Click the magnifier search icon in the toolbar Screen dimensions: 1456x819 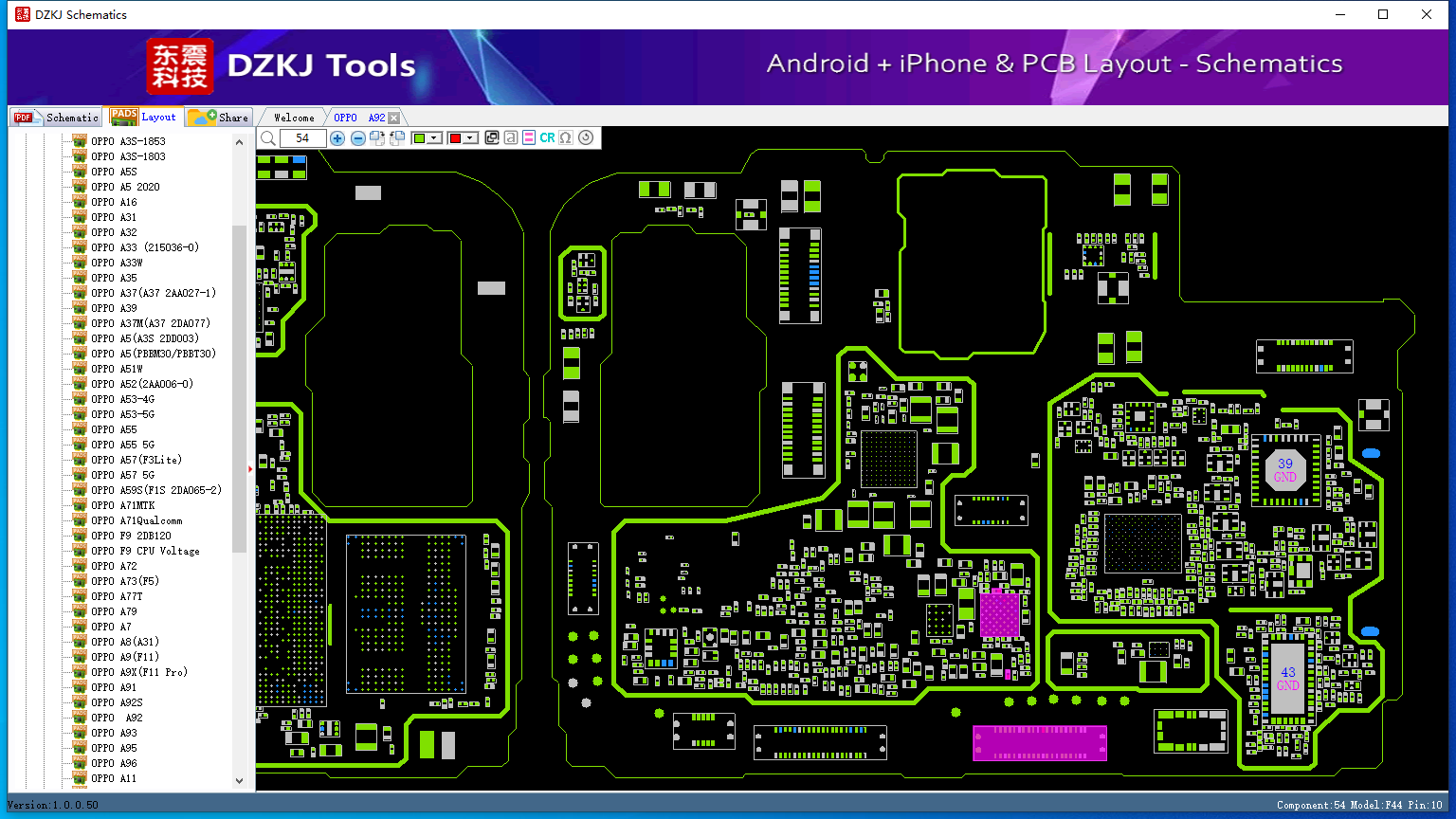pyautogui.click(x=268, y=138)
